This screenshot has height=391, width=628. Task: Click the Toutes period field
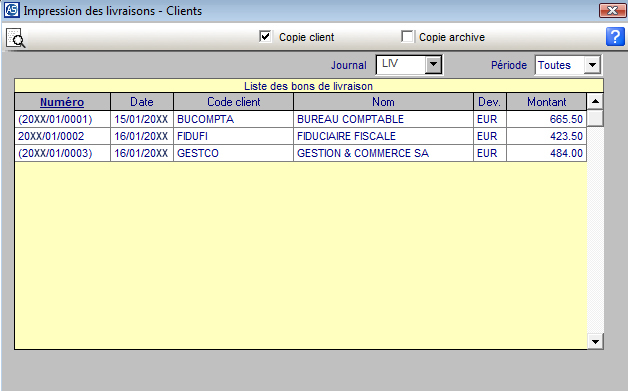[560, 65]
